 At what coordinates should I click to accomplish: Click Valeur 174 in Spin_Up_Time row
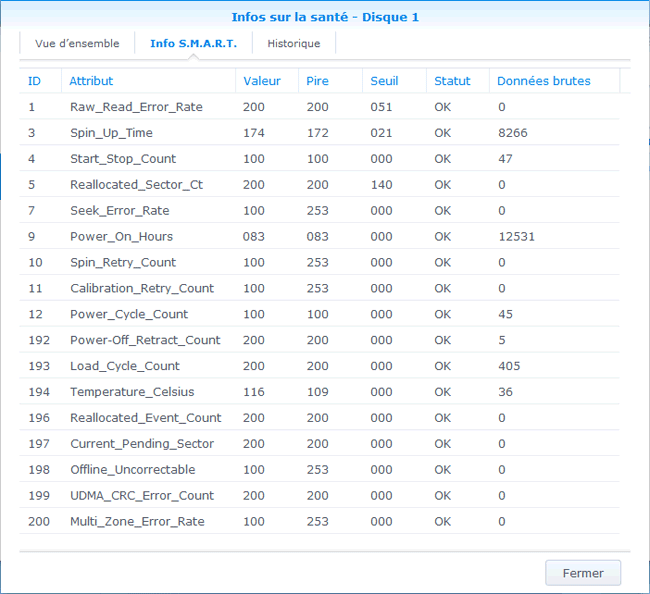pos(254,133)
